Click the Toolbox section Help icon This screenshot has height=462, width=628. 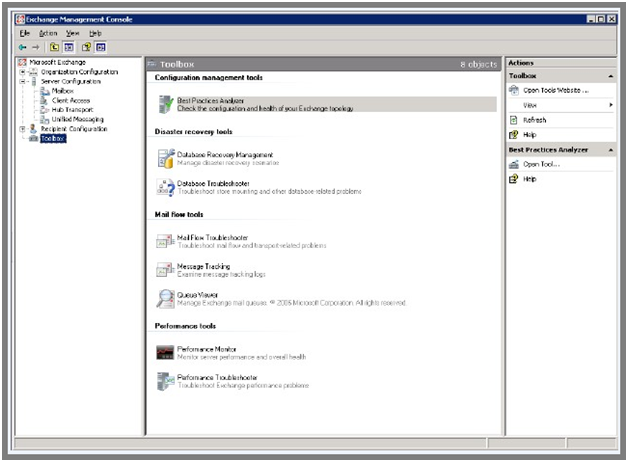tap(514, 135)
